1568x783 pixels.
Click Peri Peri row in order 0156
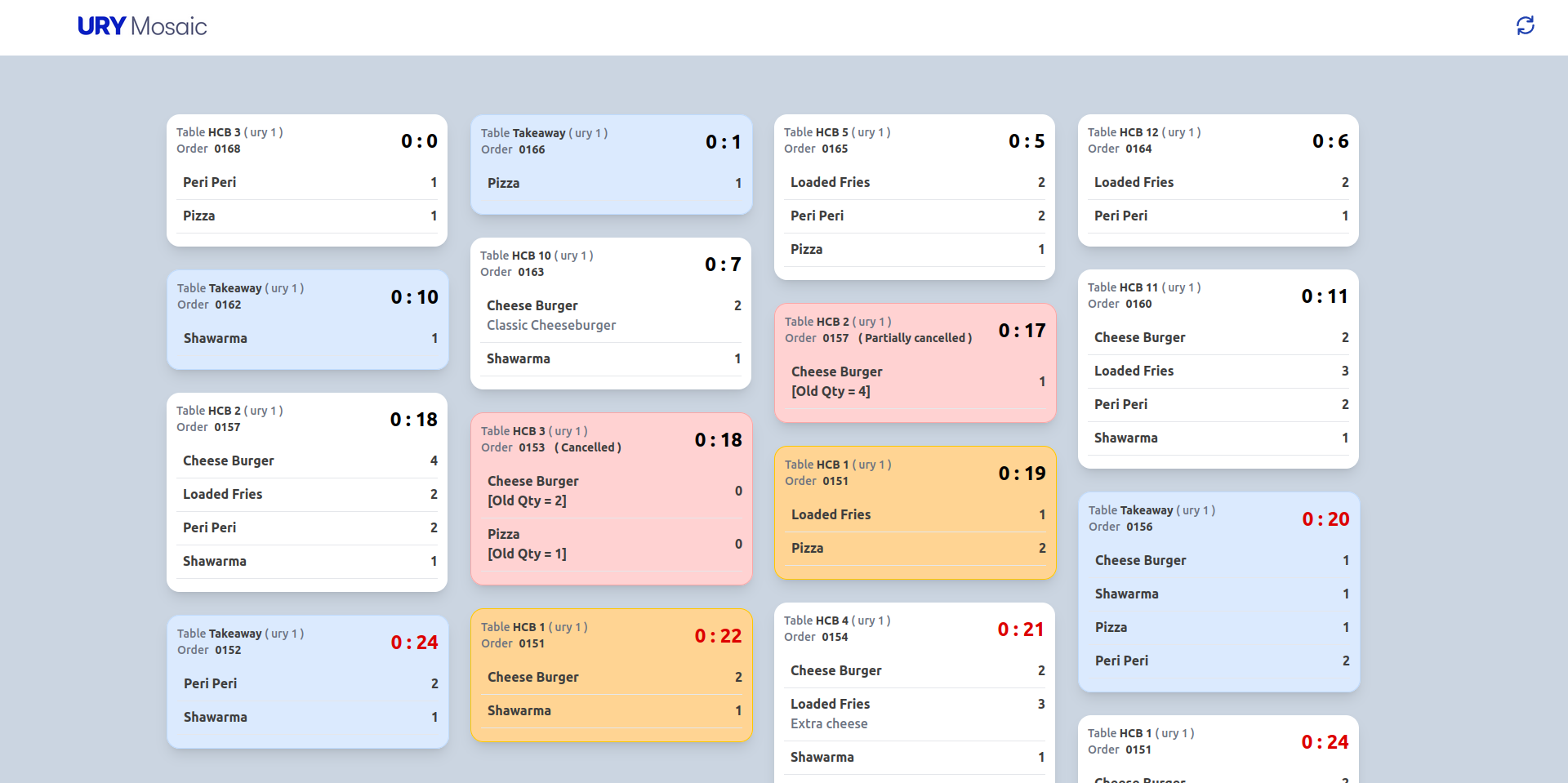coord(1218,661)
